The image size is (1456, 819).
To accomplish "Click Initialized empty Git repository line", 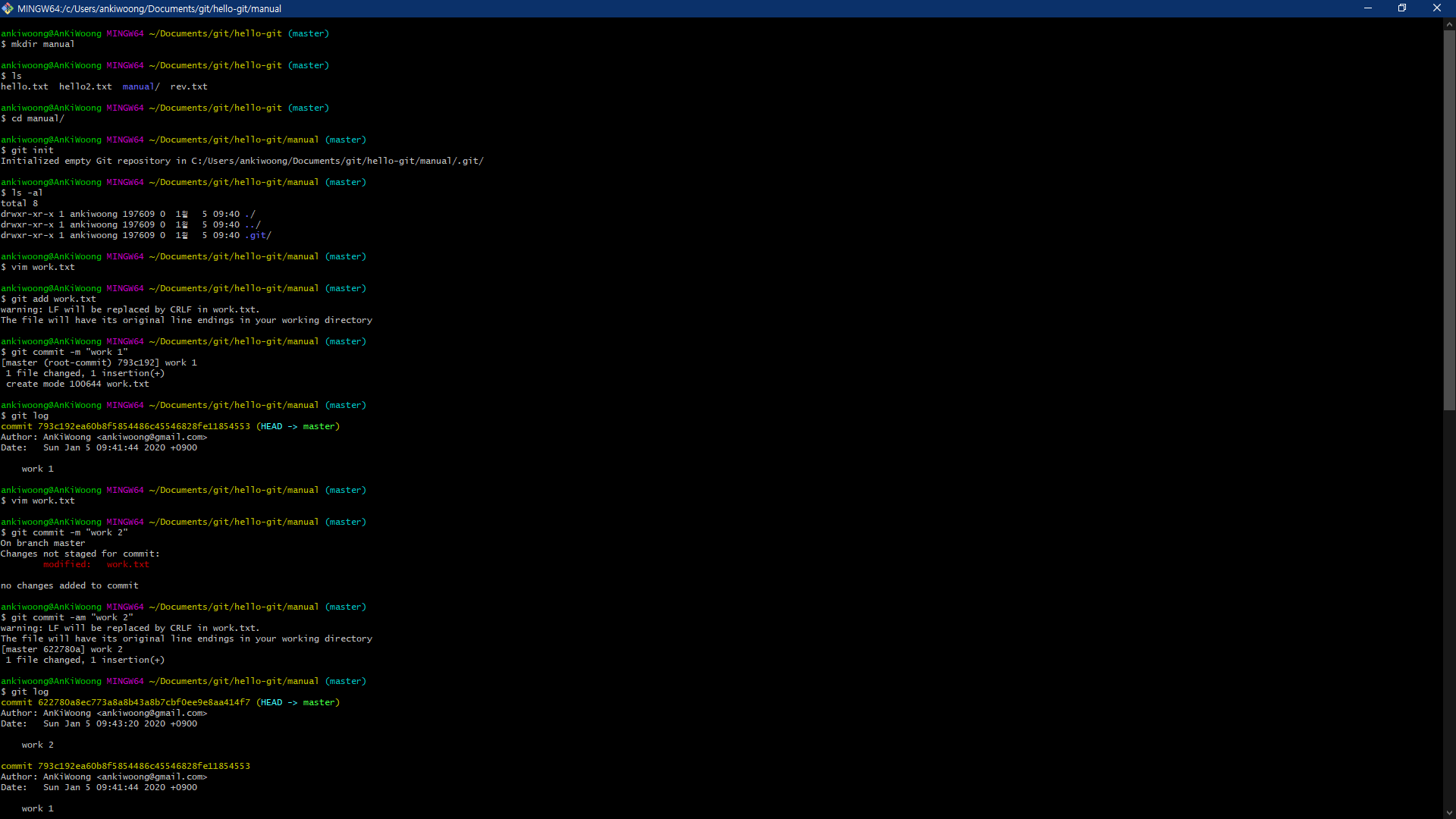I will pos(242,161).
